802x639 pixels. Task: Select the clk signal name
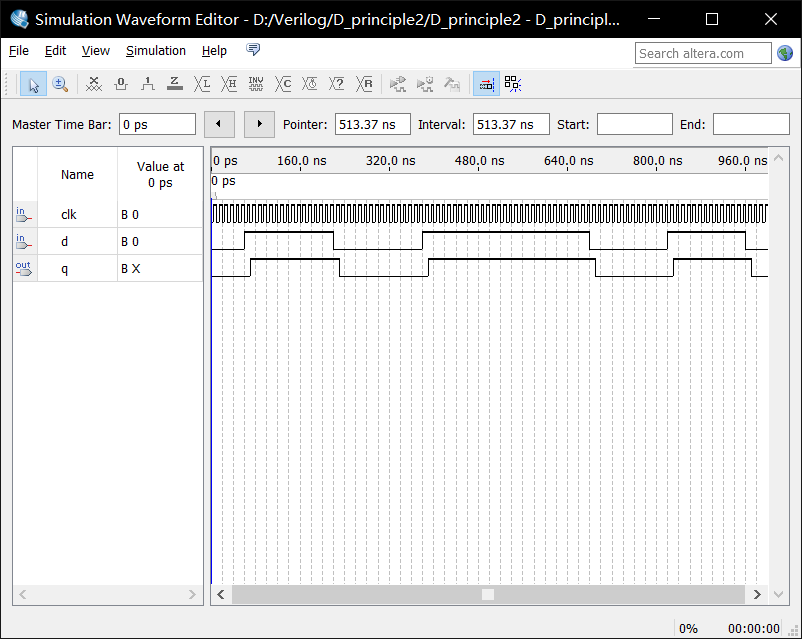(x=69, y=215)
